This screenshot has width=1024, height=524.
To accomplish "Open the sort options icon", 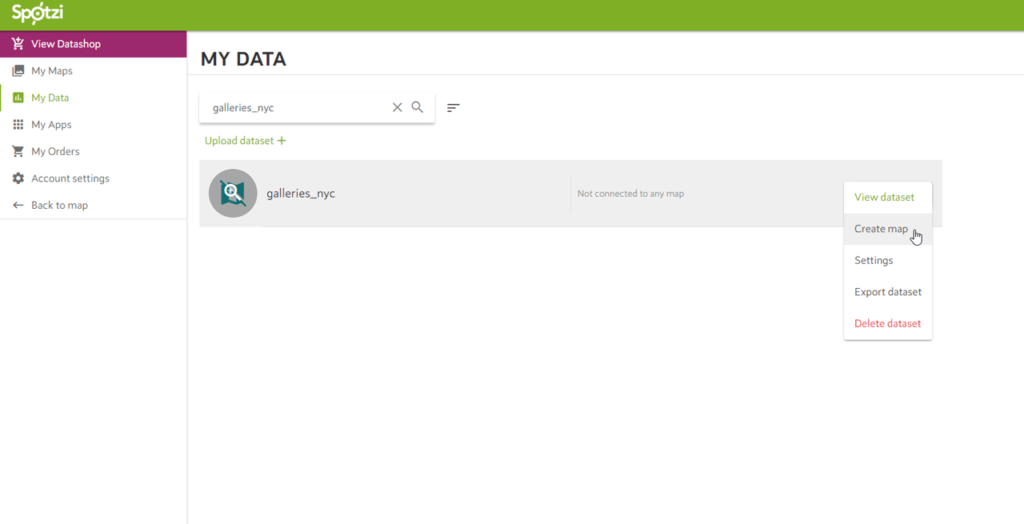I will click(453, 108).
